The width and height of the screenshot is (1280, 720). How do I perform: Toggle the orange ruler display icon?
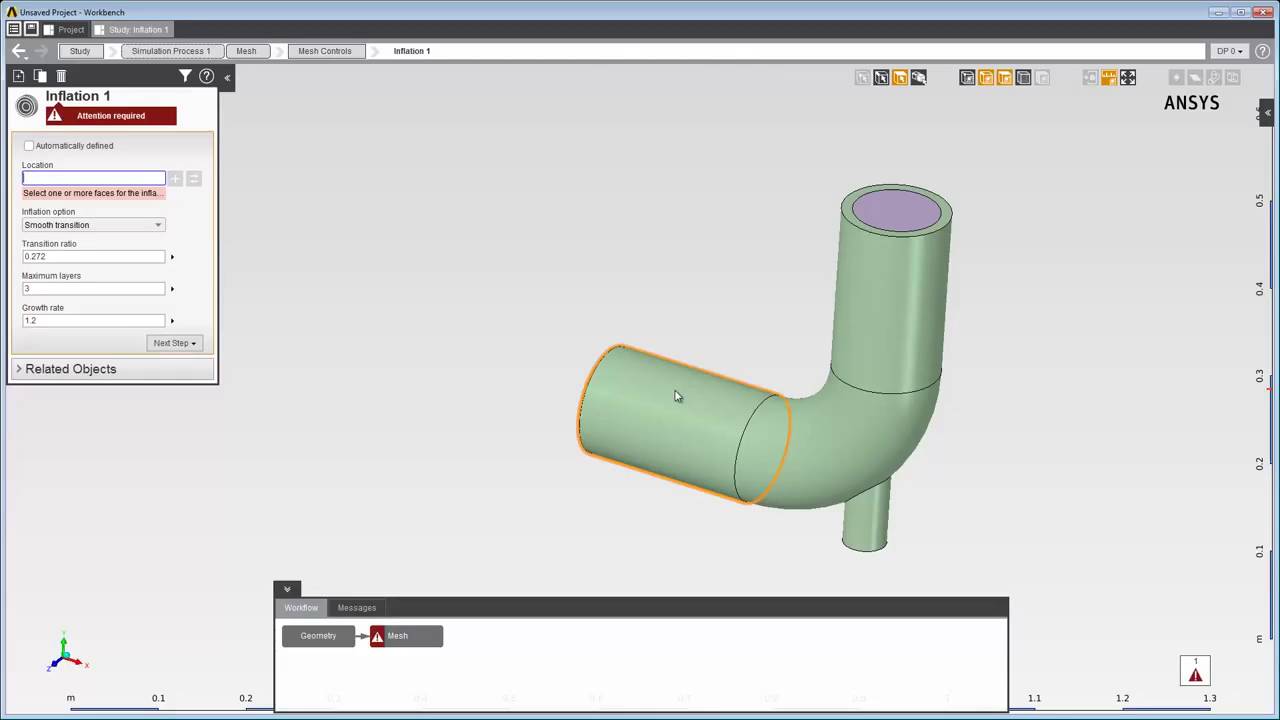click(x=1109, y=77)
